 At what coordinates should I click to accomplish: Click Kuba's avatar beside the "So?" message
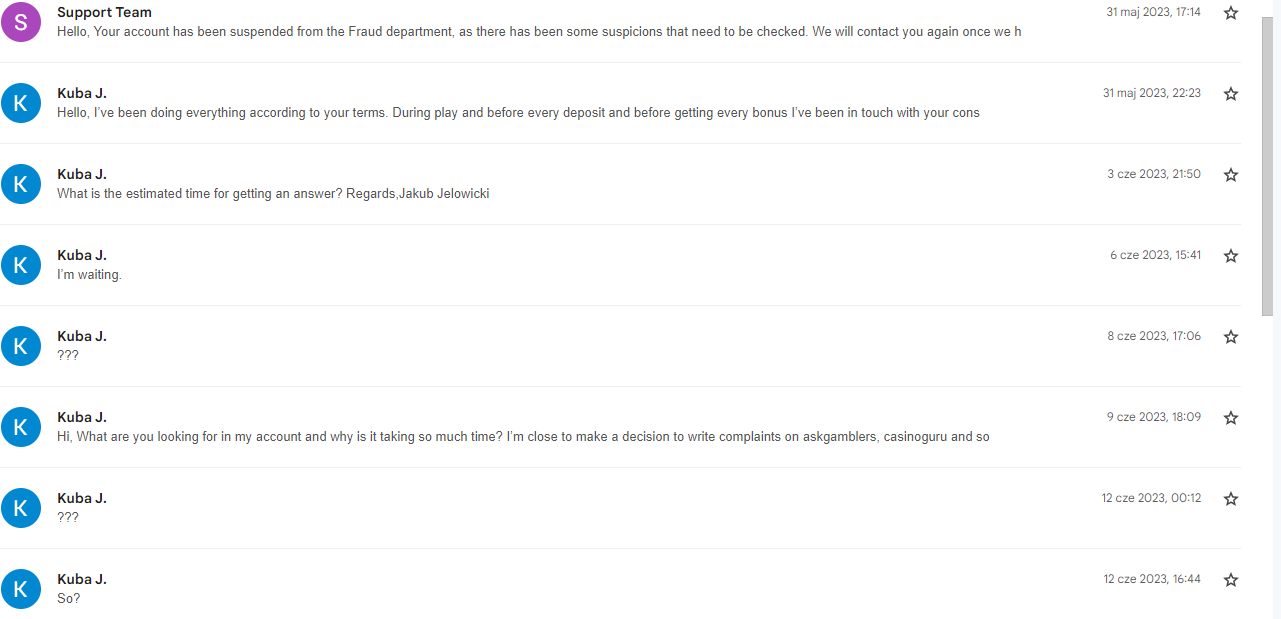tap(21, 589)
